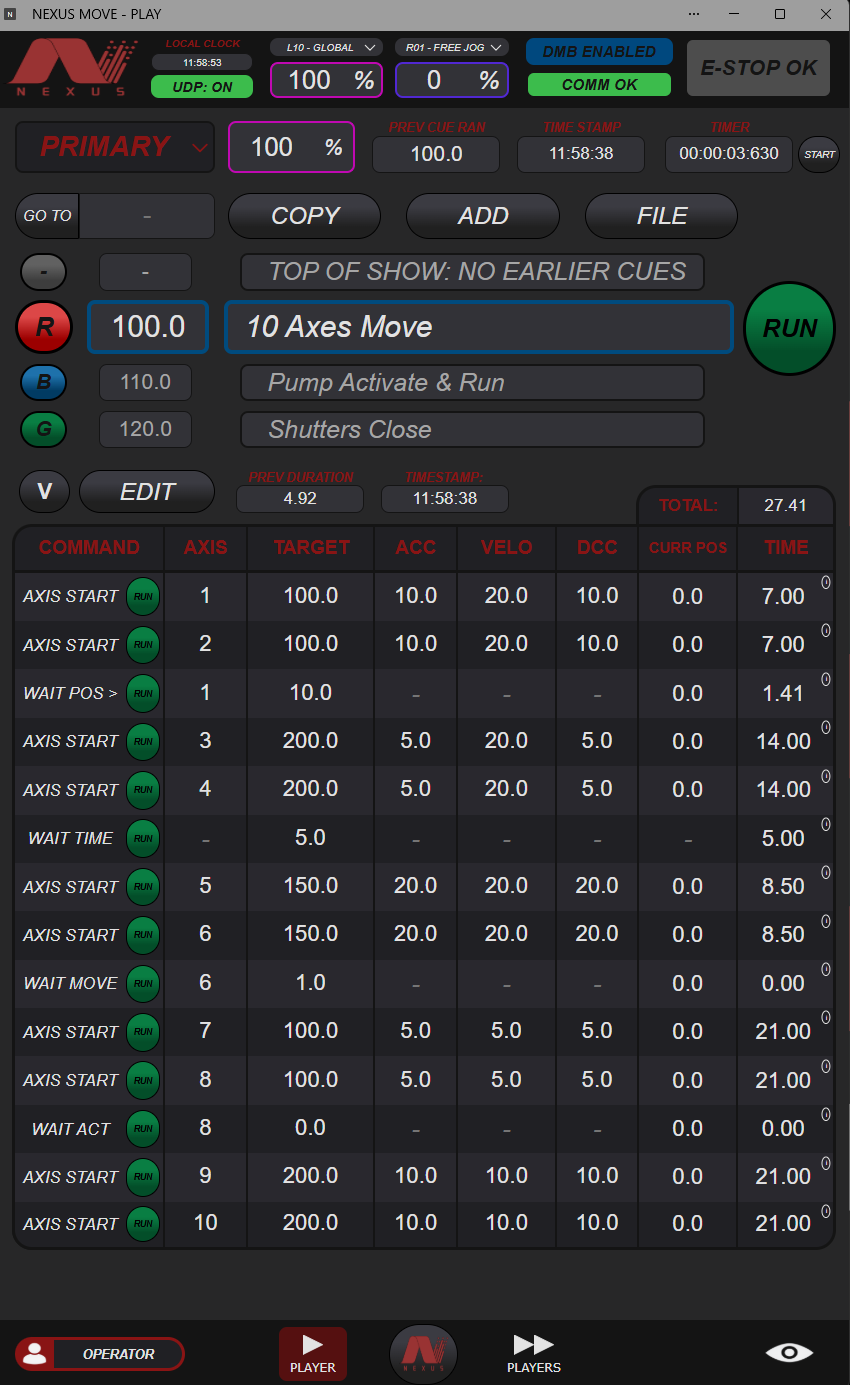Click the COPY button
850x1385 pixels.
click(305, 216)
